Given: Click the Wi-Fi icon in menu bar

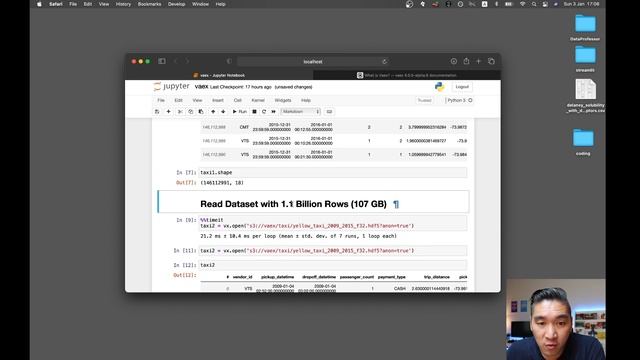Looking at the screenshot, I should coord(522,4).
